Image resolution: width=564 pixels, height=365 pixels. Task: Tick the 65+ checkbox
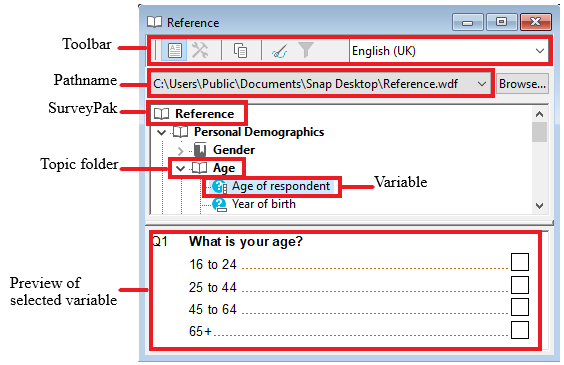(520, 330)
